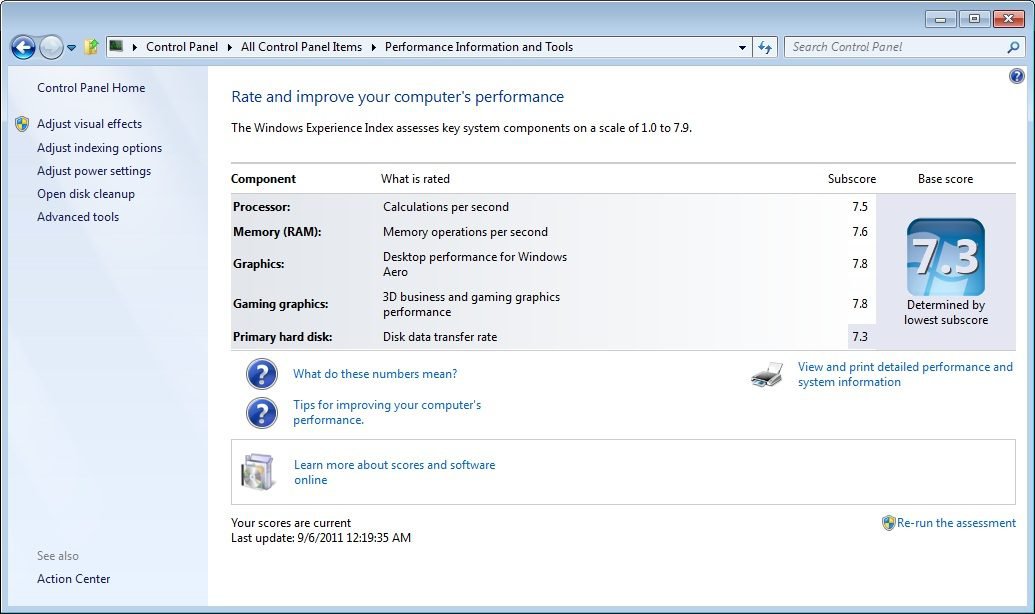Click the software box icon
1035x614 pixels.
click(258, 471)
